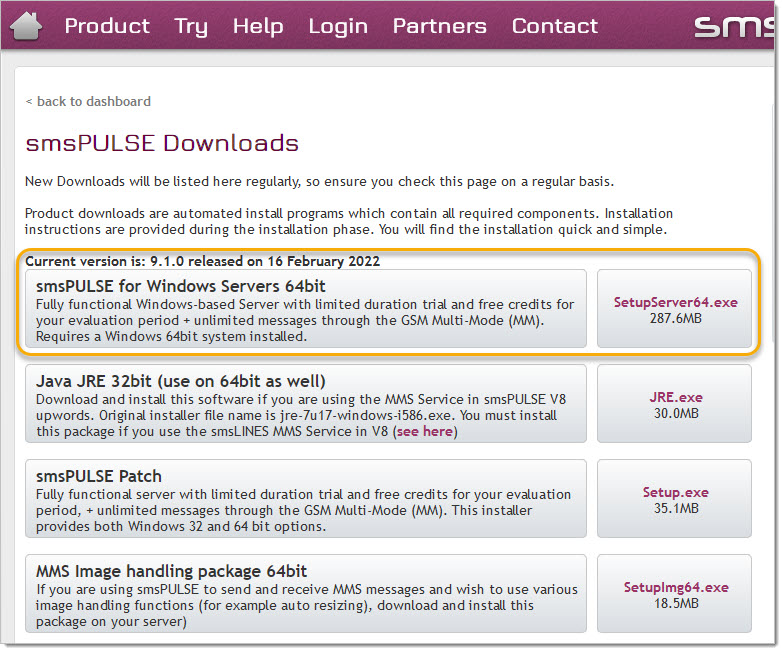The height and width of the screenshot is (652, 783).
Task: Select 'smsPULSE for Windows Servers 64bit' heading
Action: (181, 287)
